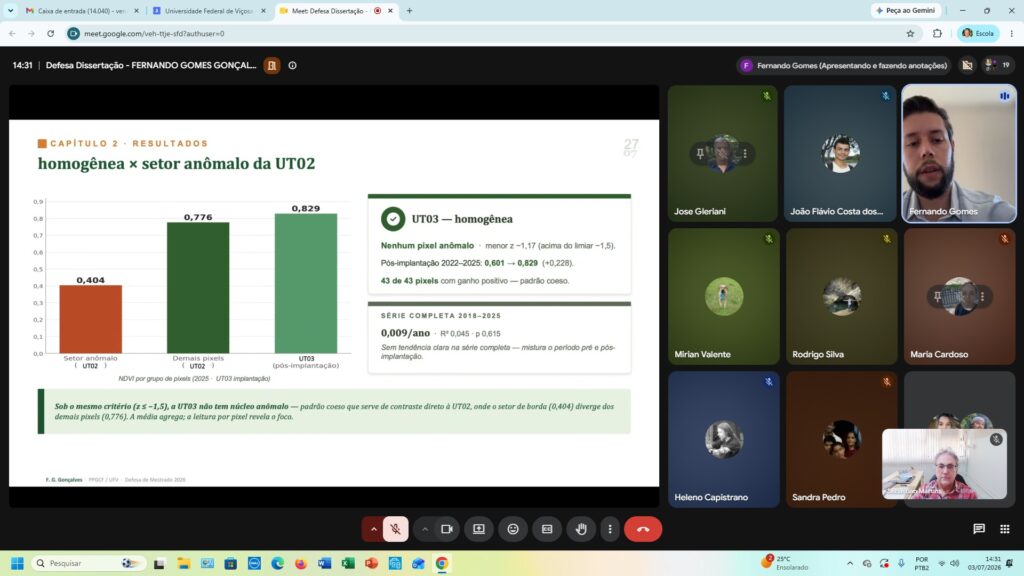This screenshot has height=576, width=1024.
Task: Close the Gmail tab
Action: tap(136, 11)
